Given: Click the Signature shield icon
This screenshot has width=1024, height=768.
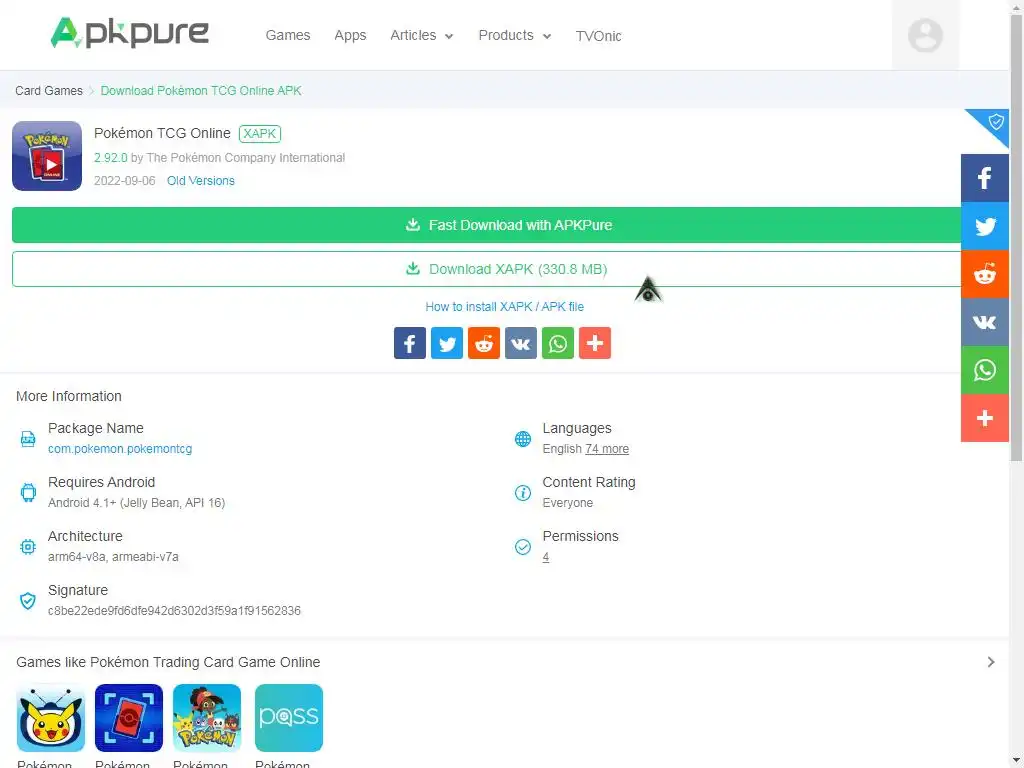Looking at the screenshot, I should [28, 601].
